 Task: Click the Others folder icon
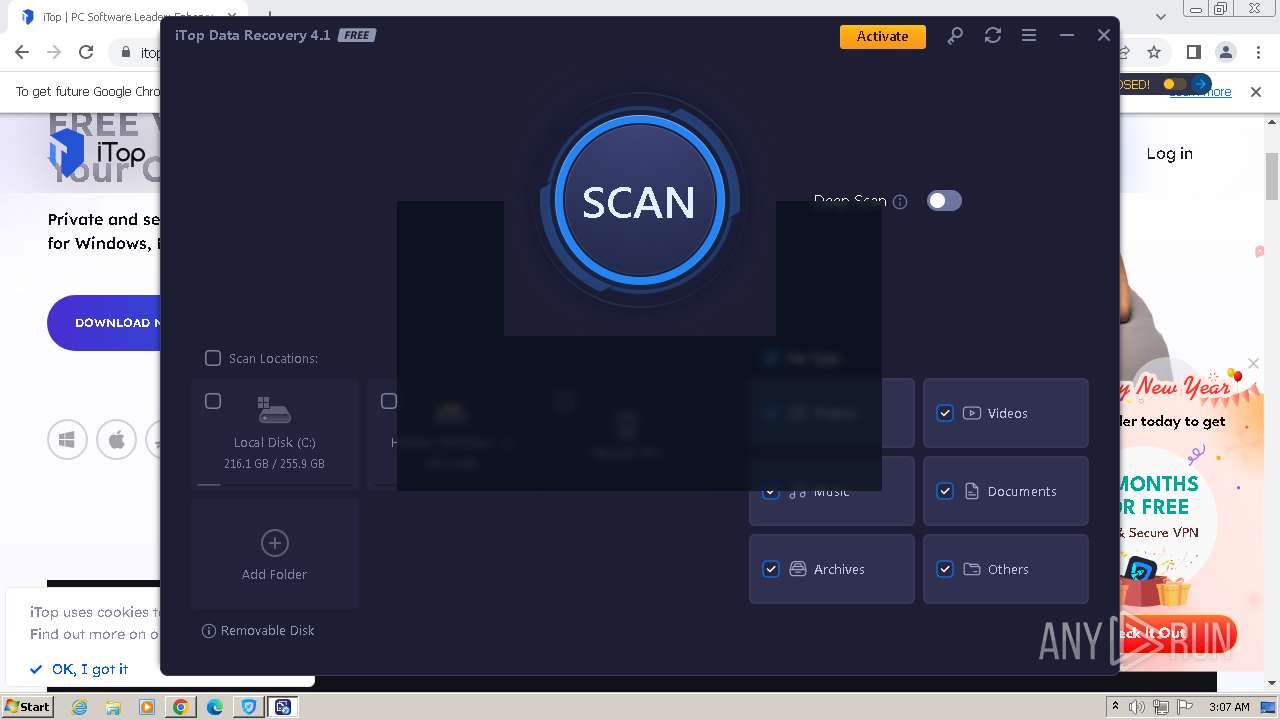[x=972, y=569]
